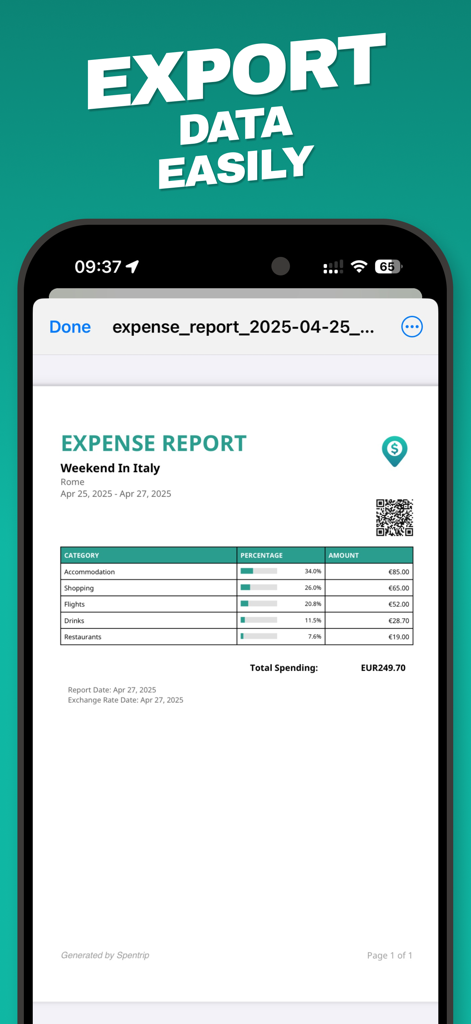This screenshot has width=471, height=1024.
Task: Tap the €28.70 amount cell
Action: pos(369,620)
